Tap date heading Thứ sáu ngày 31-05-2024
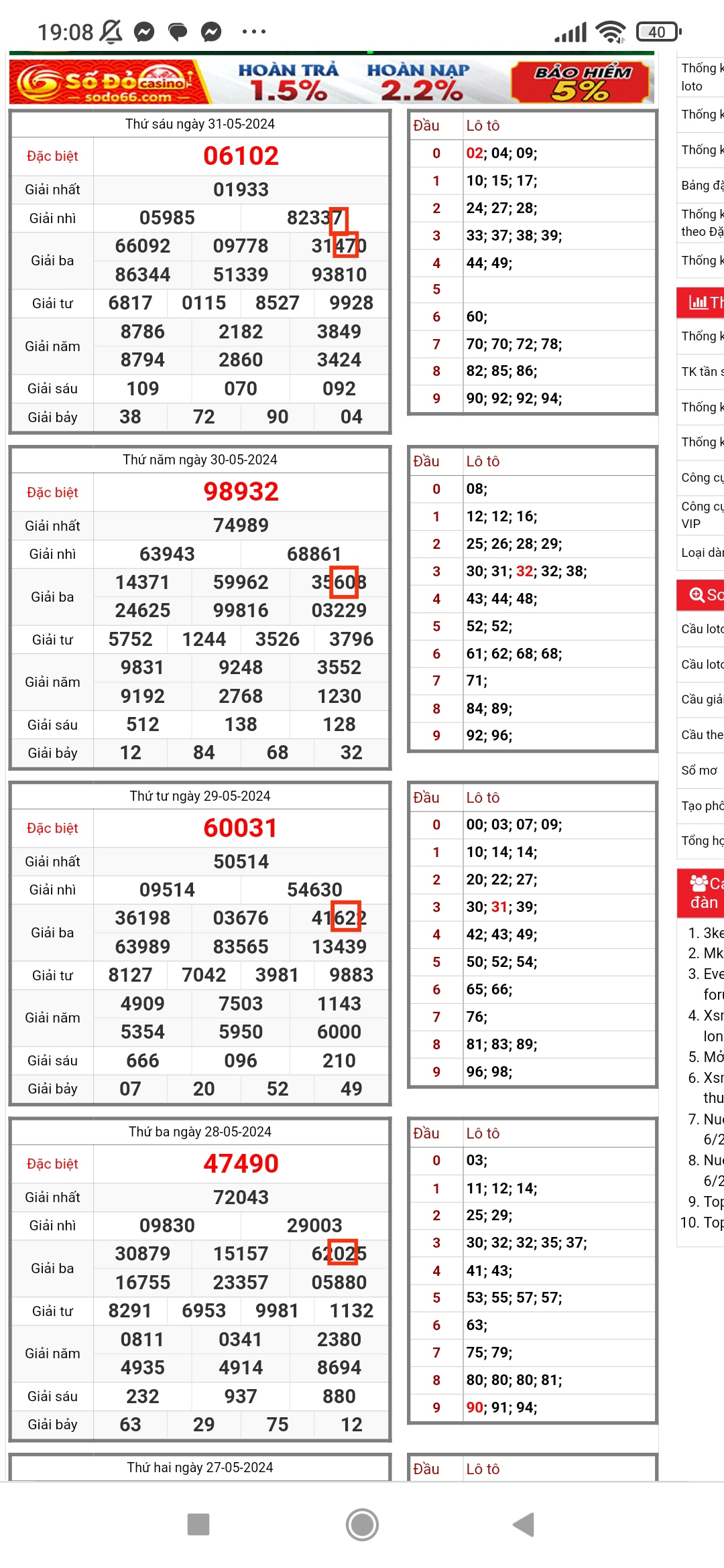724x1568 pixels. click(200, 124)
